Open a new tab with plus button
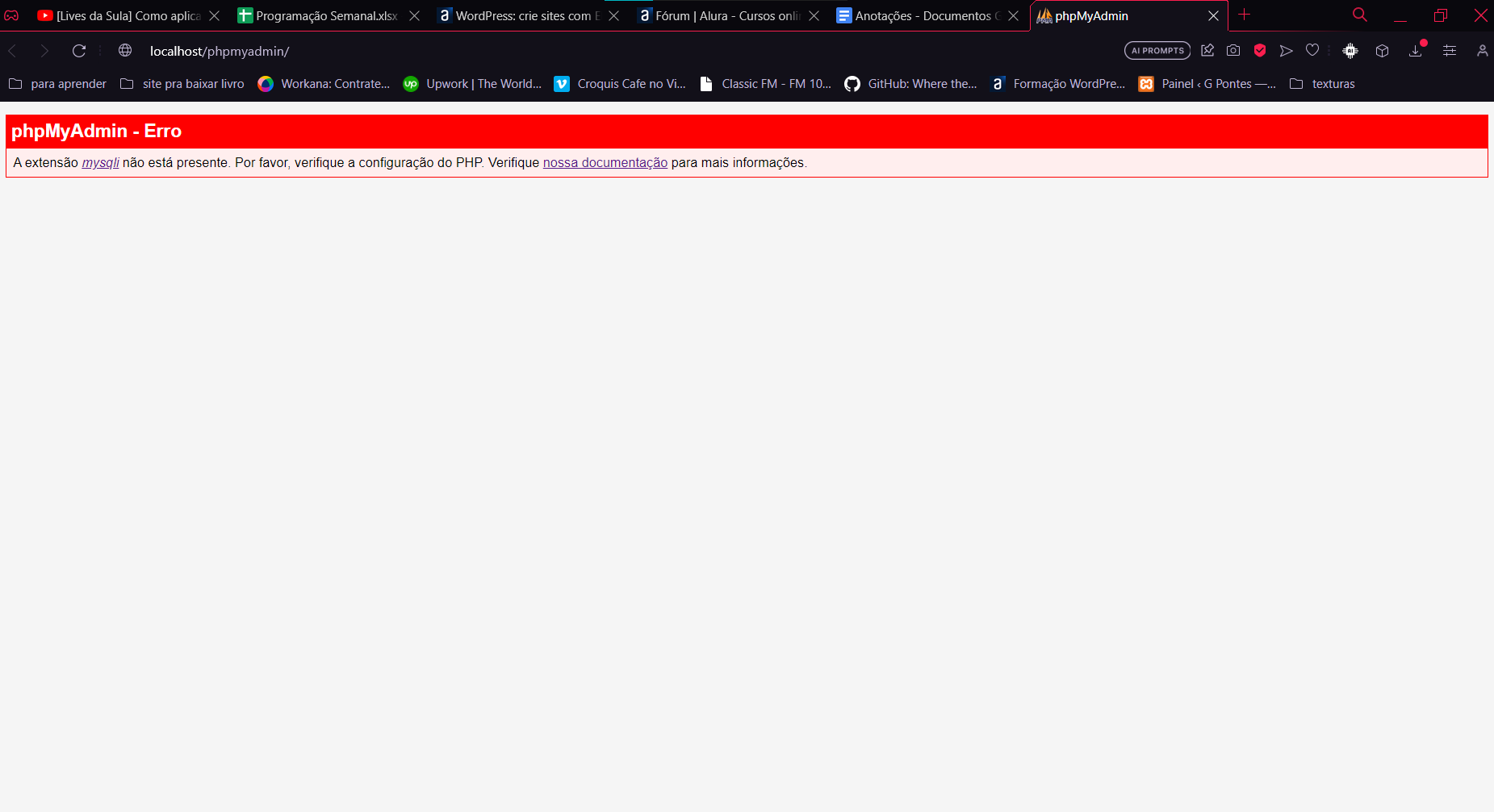This screenshot has height=812, width=1494. 1245,15
